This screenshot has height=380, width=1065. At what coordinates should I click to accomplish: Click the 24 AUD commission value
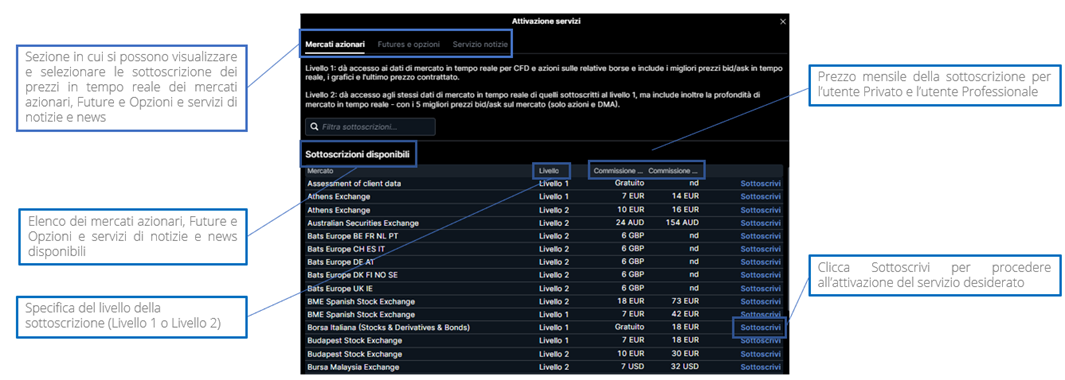[x=630, y=223]
